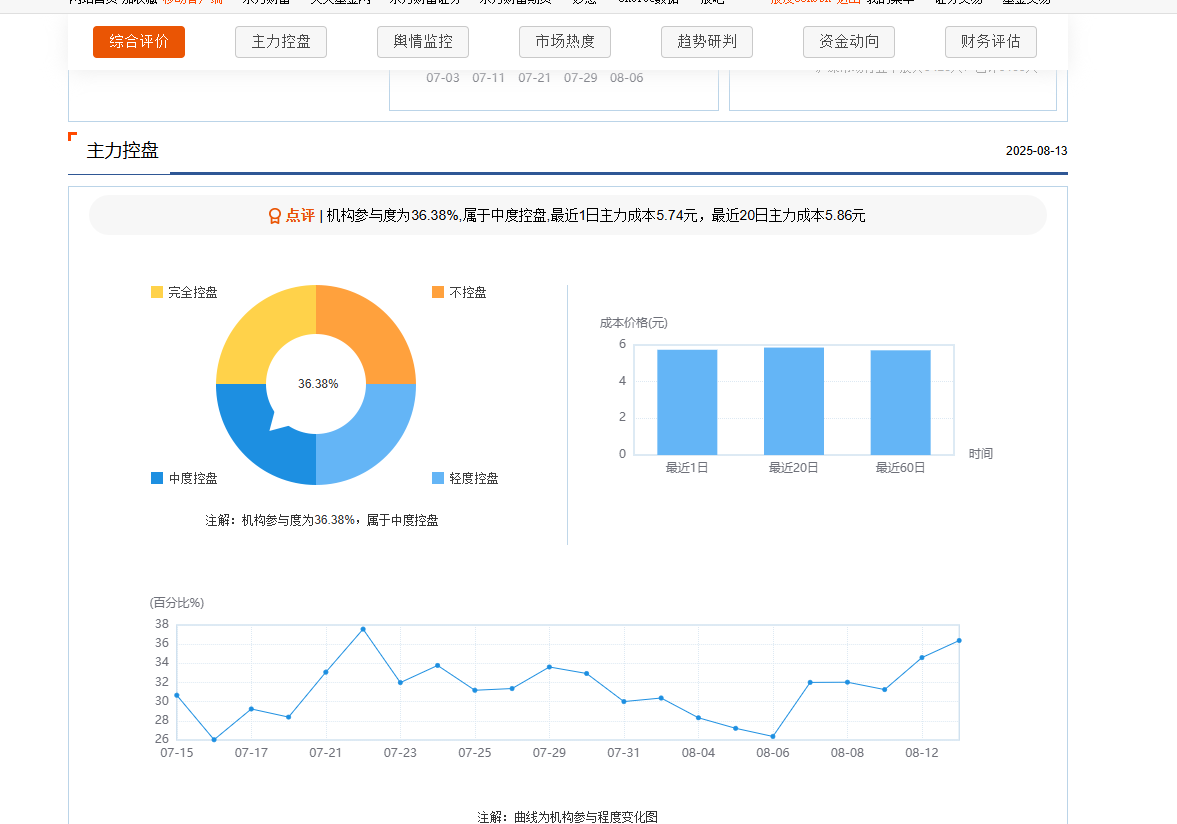This screenshot has width=1177, height=824.
Task: Click the 最近60日 axis label
Action: pyautogui.click(x=900, y=468)
